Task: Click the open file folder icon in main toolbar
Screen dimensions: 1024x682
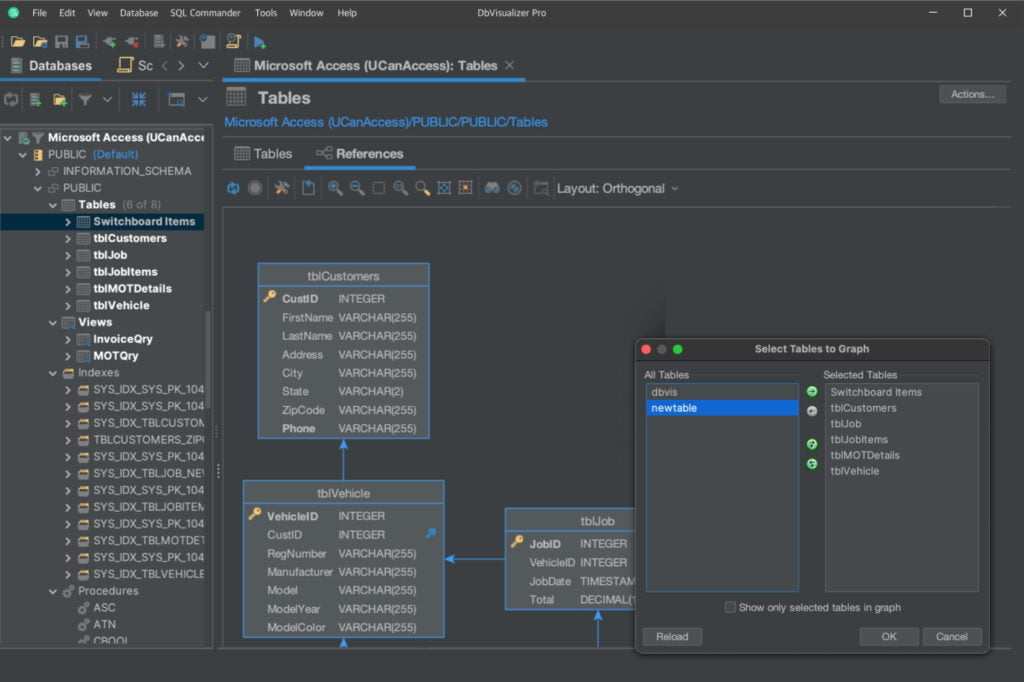Action: [18, 42]
